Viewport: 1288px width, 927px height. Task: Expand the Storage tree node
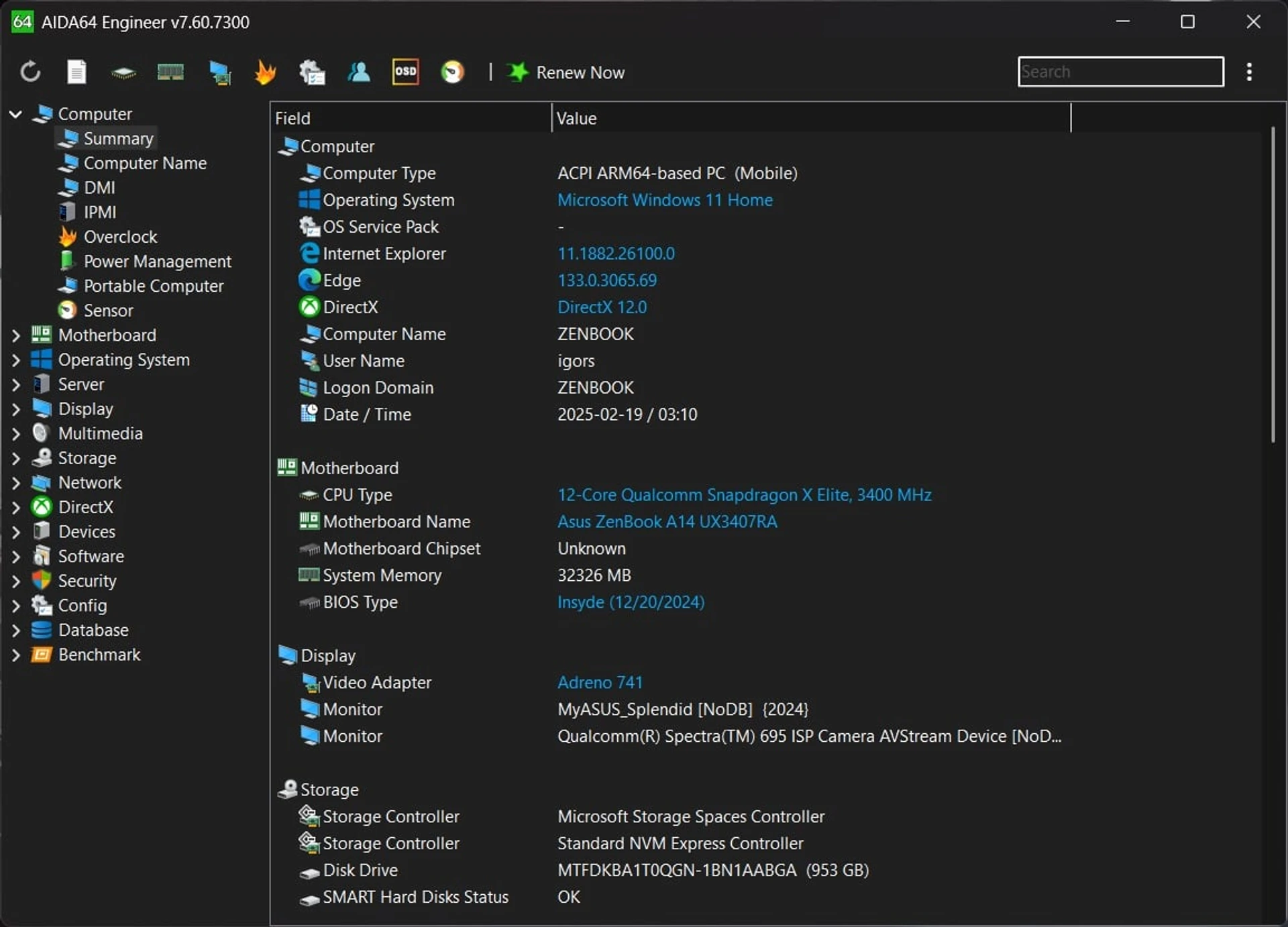15,458
